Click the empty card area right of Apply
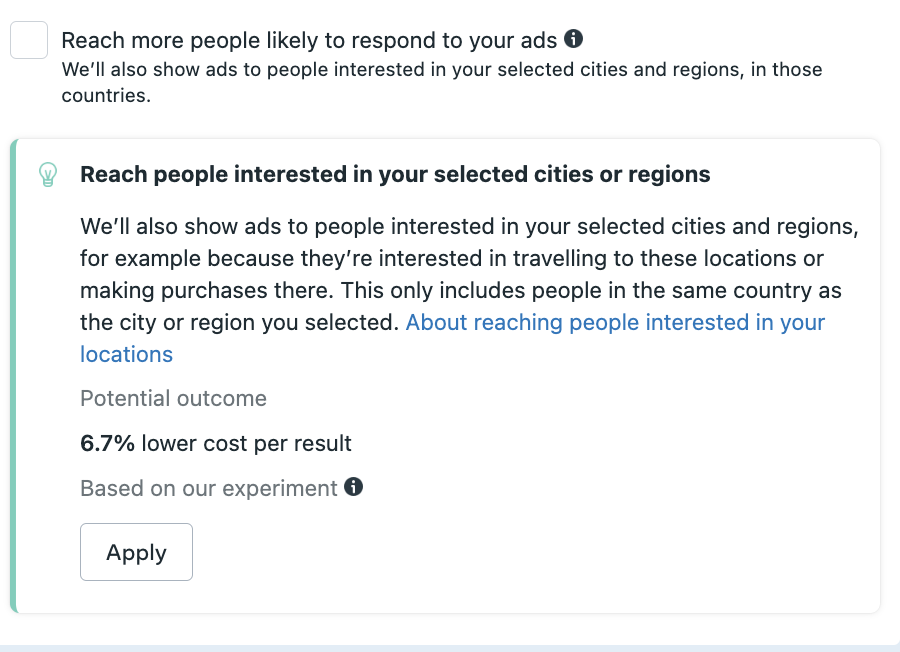 click(x=530, y=552)
